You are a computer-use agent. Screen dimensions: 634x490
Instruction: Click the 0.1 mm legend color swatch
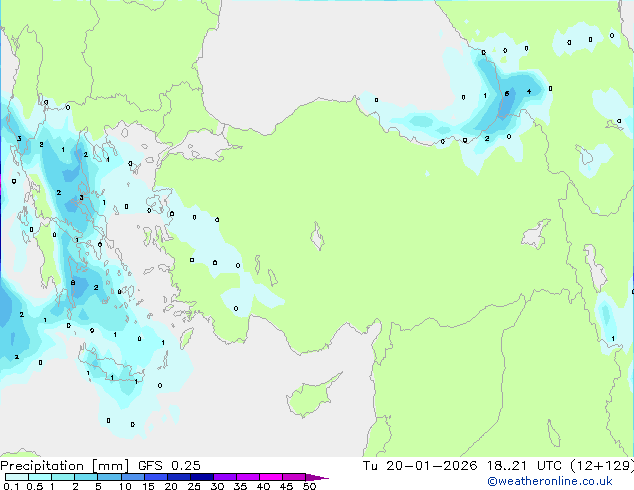17,477
